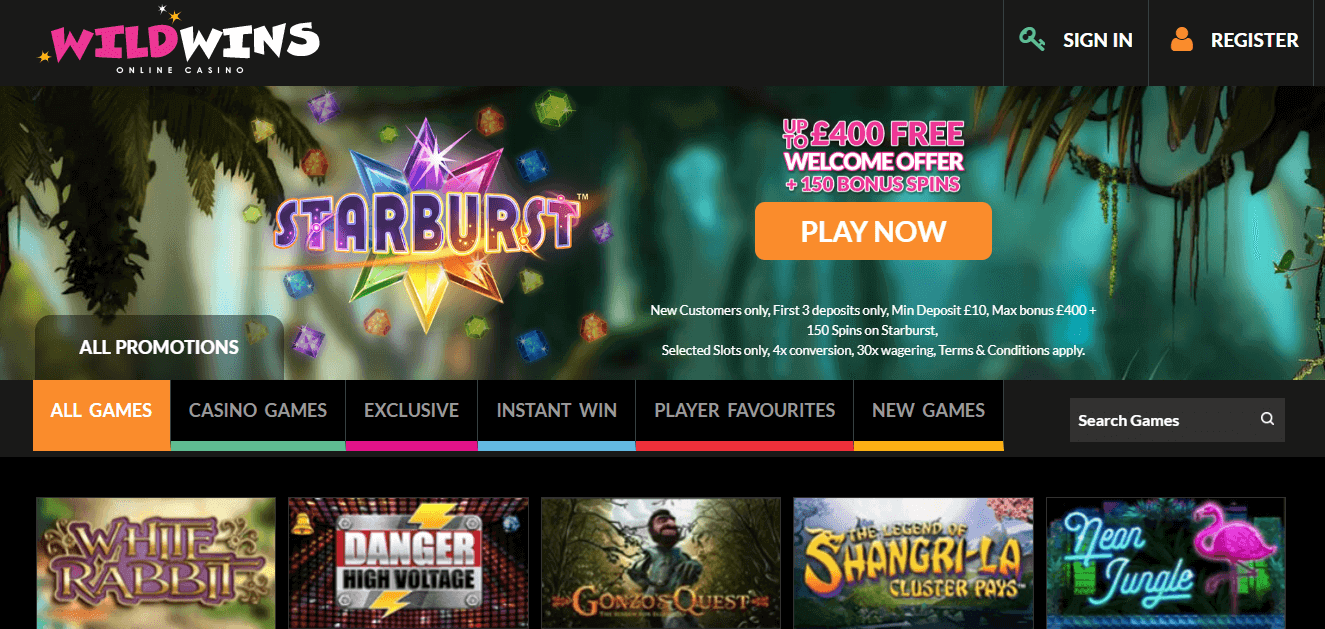Open the Danger High Voltage game thumbnail
Viewport: 1325px width, 629px height.
point(408,563)
